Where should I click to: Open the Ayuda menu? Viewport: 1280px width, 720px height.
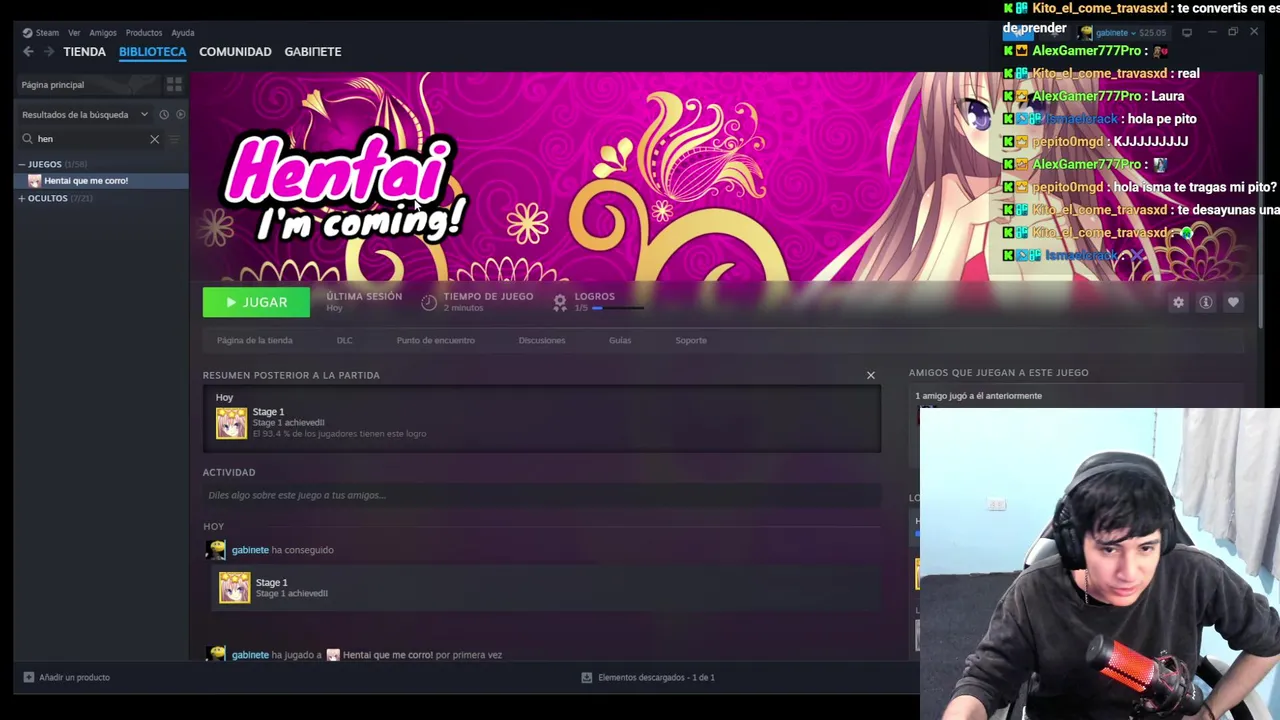point(183,32)
